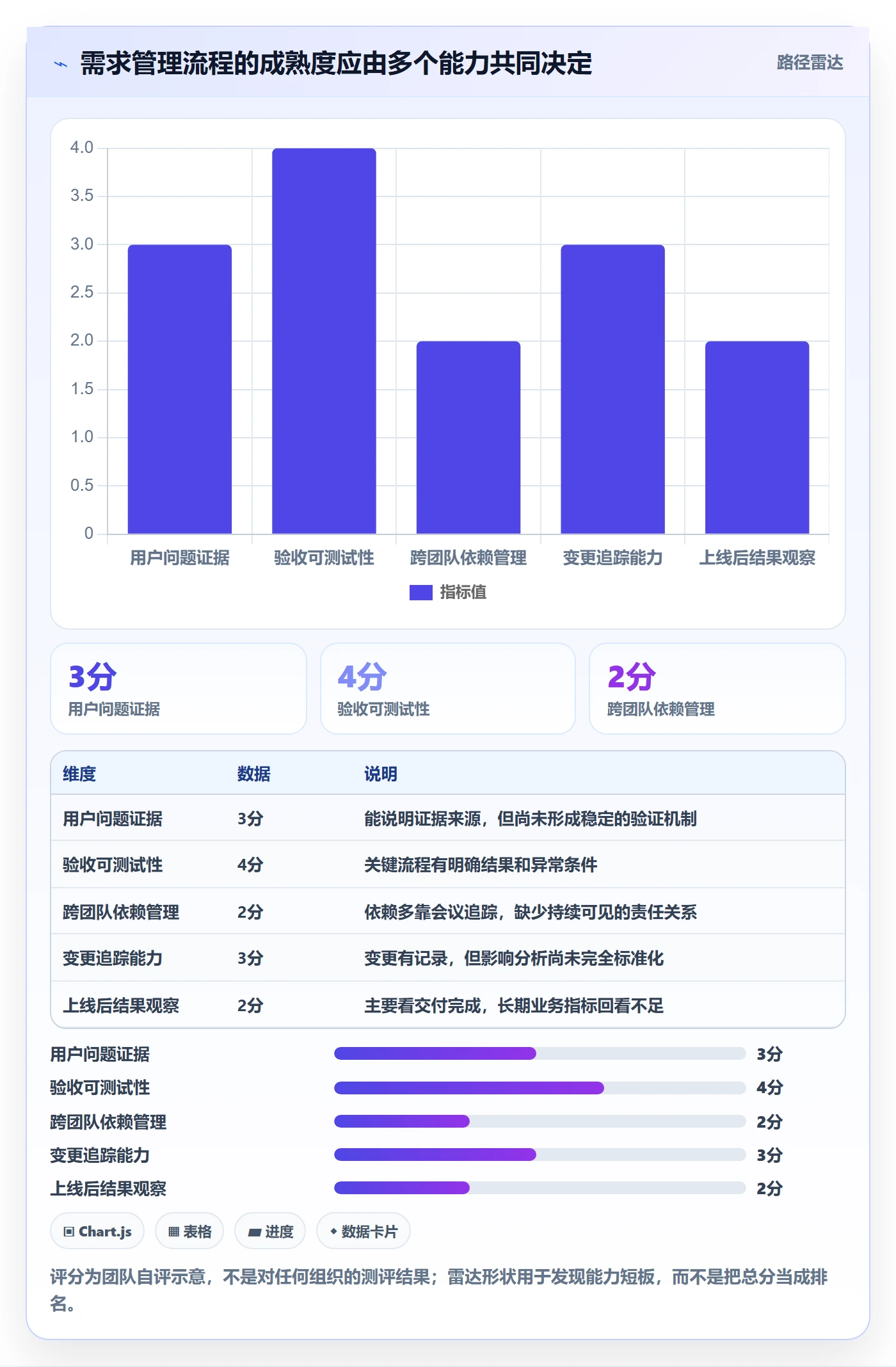Screen dimensions: 896x1367
Task: Click the 用户问题证据 x-axis label
Action: tap(180, 558)
